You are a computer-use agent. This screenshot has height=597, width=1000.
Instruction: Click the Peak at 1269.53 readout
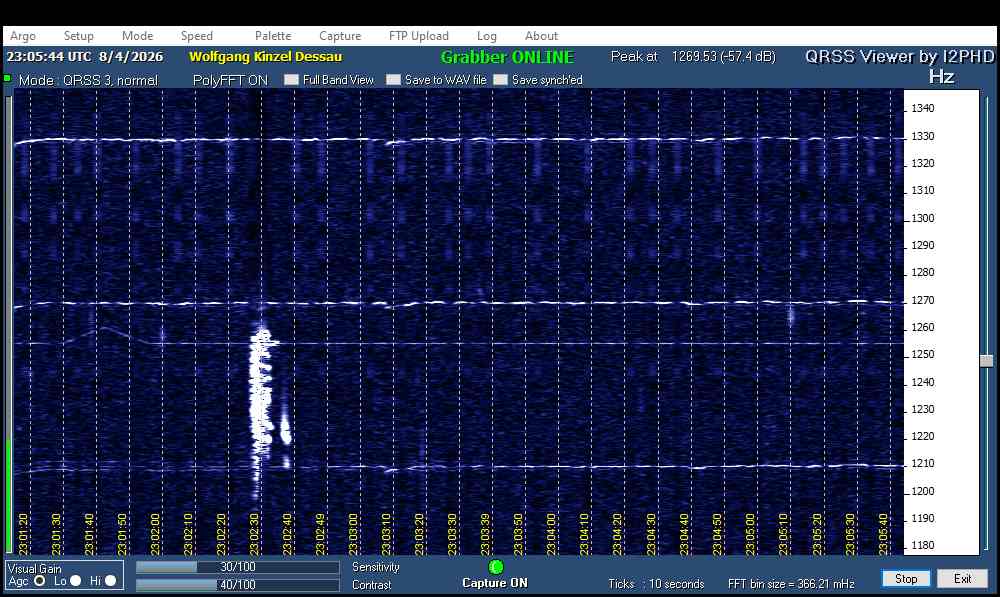tap(693, 57)
